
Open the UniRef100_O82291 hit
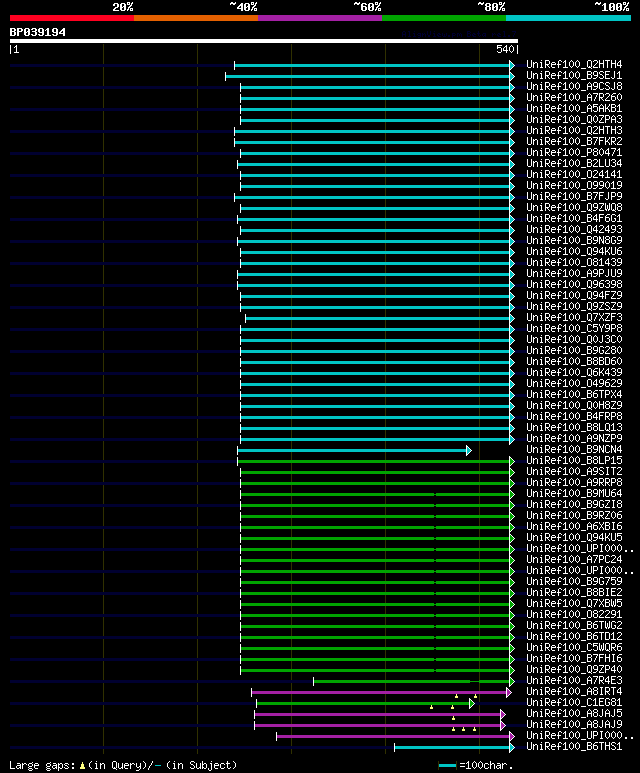coord(574,615)
